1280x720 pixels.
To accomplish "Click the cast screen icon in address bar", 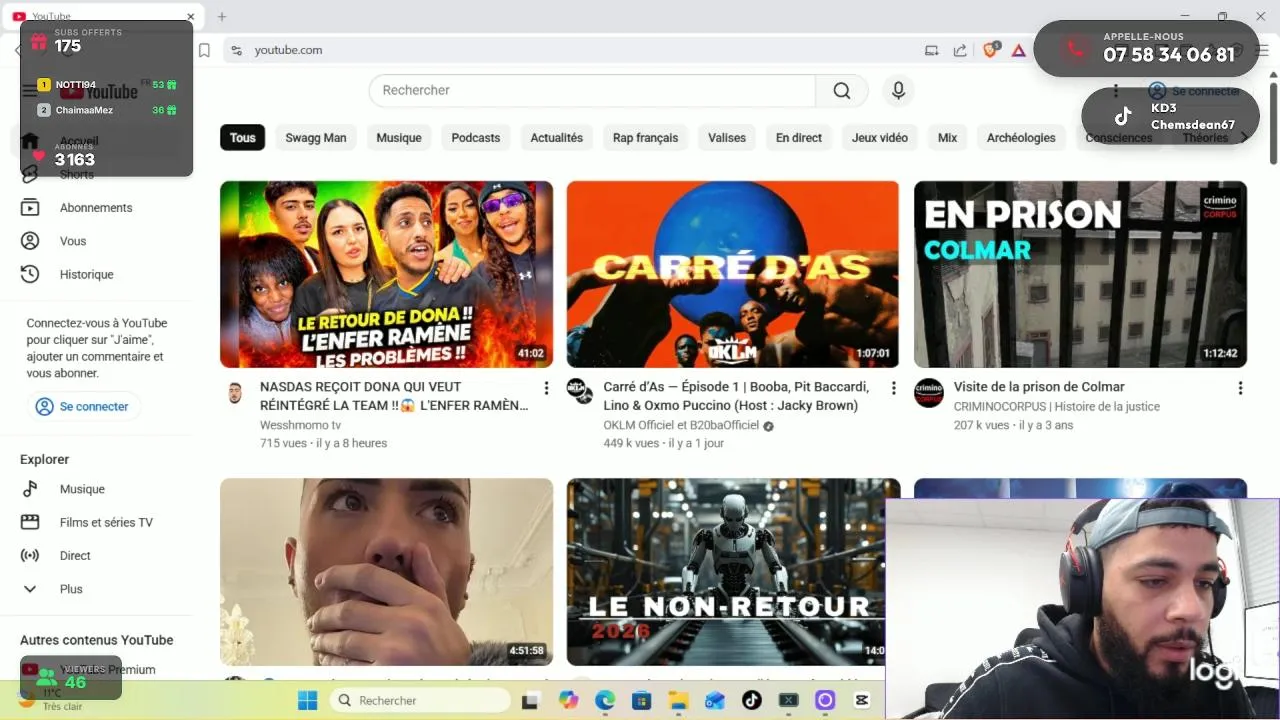I will tap(932, 50).
